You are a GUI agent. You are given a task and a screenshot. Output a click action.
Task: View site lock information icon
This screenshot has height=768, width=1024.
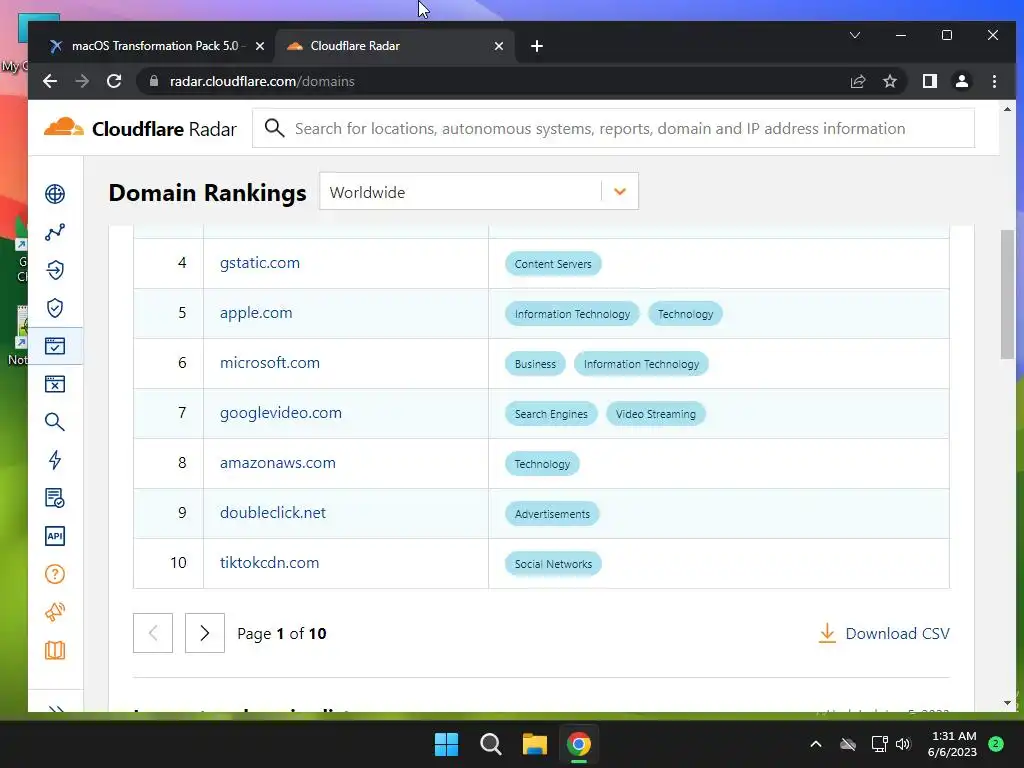154,81
